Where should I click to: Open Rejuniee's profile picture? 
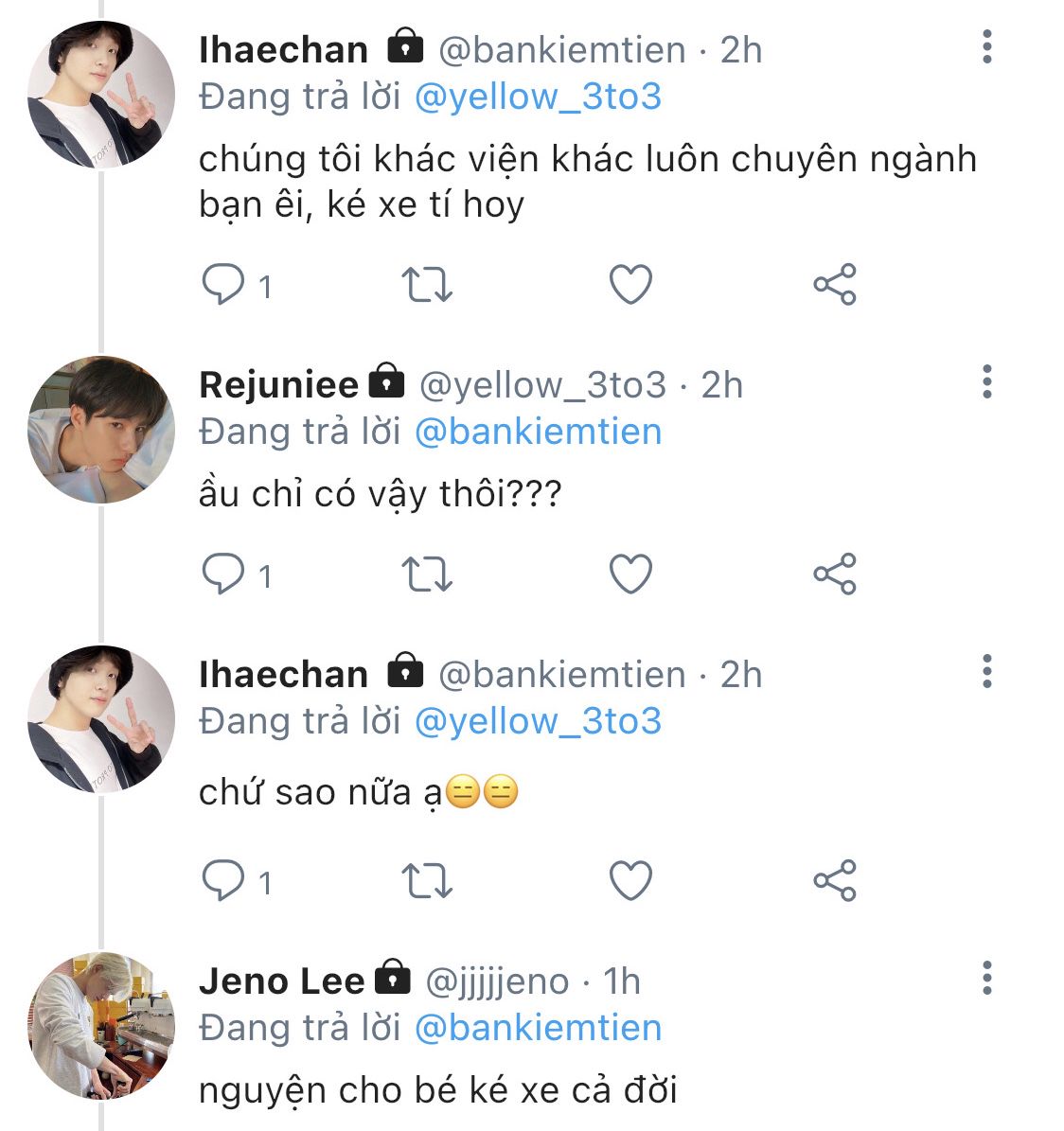pos(101,429)
